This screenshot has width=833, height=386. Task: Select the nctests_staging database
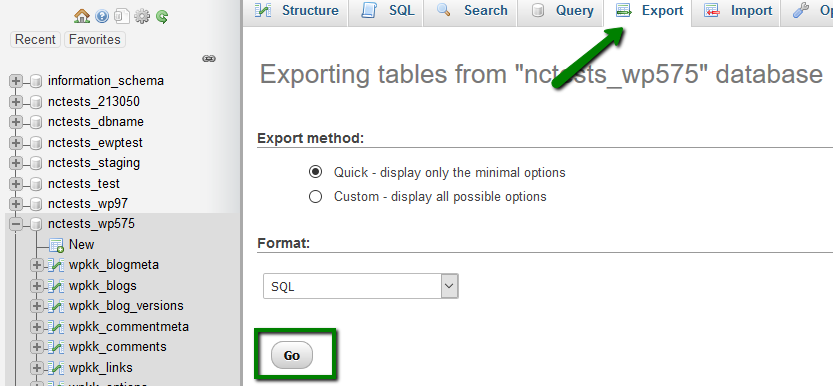coord(94,163)
